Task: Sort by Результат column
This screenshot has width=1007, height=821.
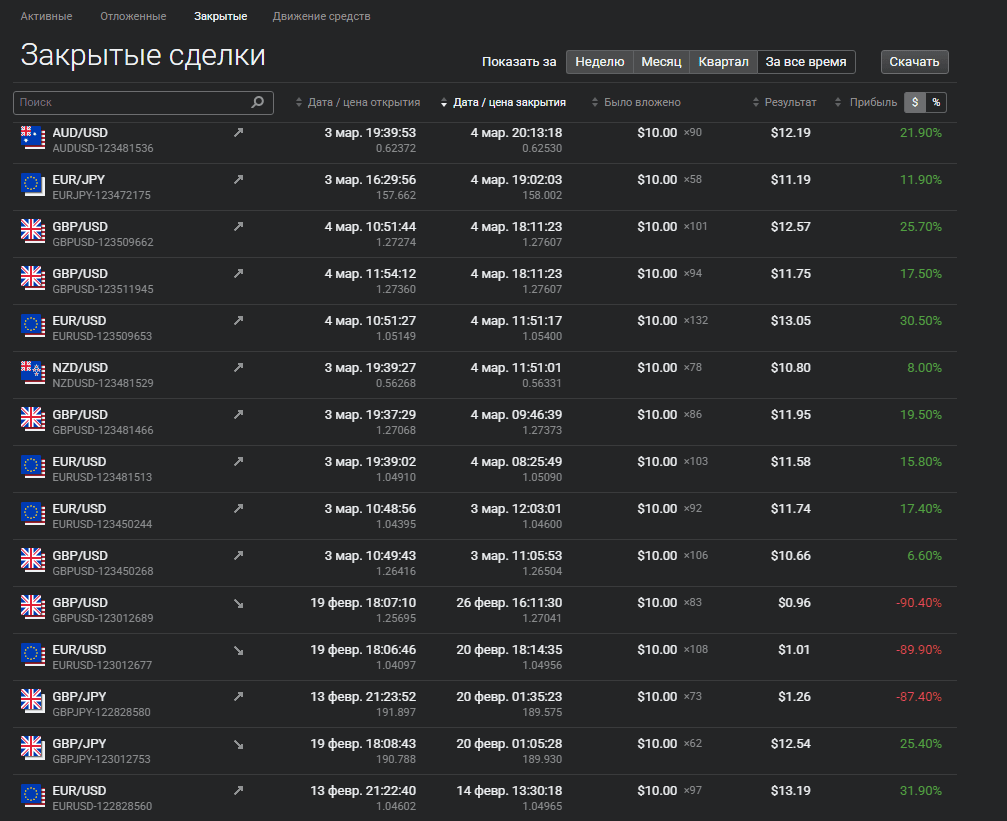Action: point(784,102)
